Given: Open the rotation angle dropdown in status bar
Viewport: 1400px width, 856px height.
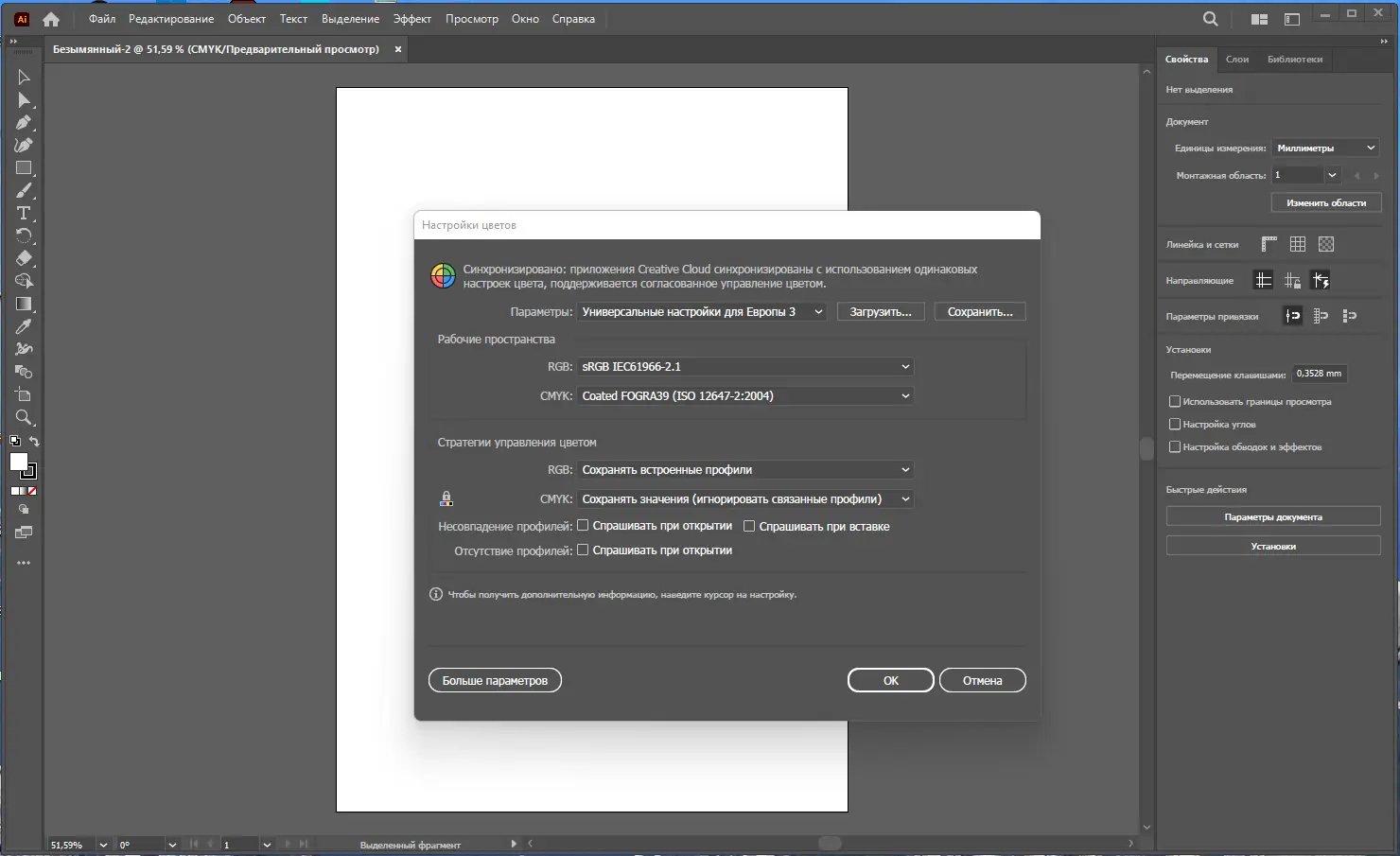Looking at the screenshot, I should pyautogui.click(x=172, y=845).
